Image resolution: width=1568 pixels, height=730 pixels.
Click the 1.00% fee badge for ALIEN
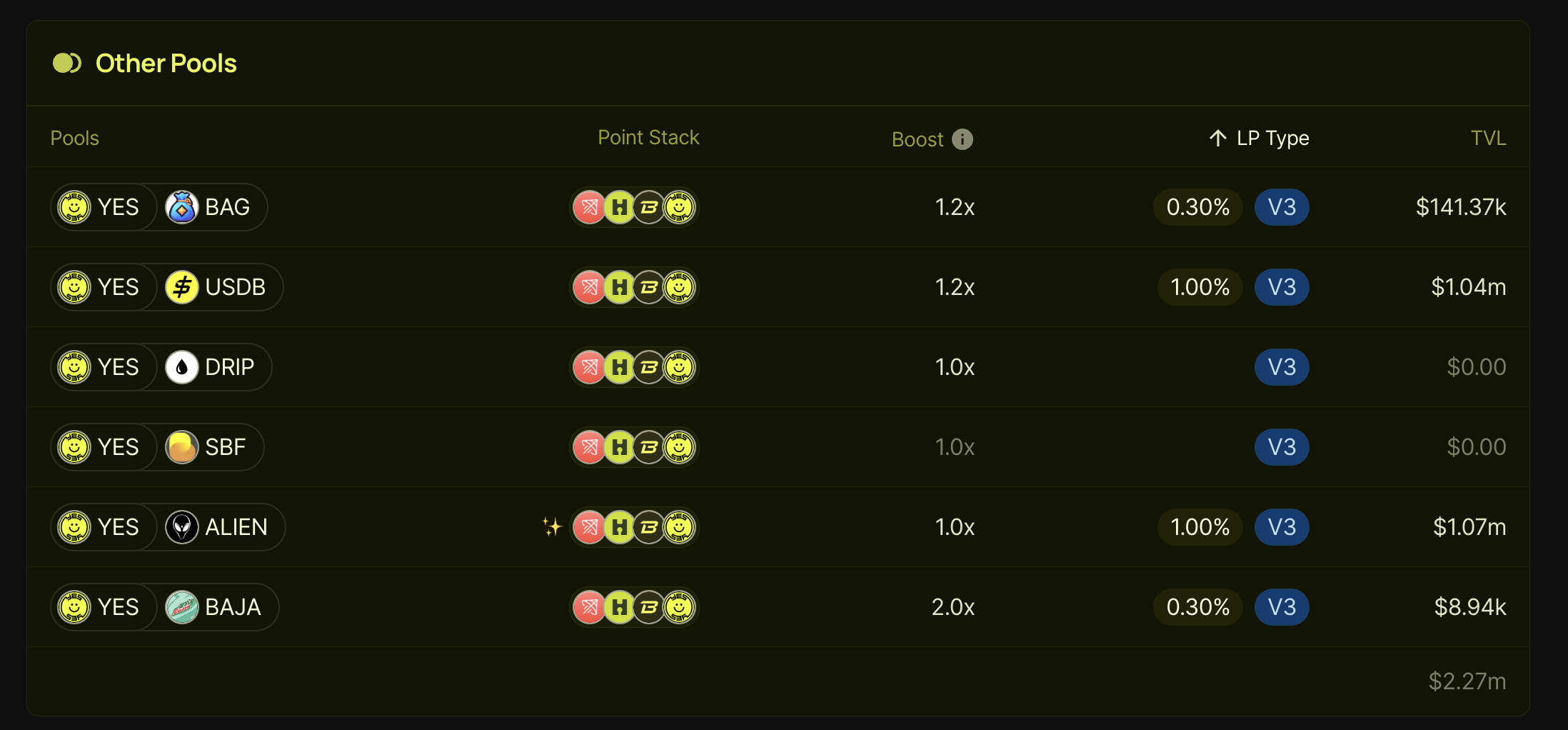[x=1200, y=527]
